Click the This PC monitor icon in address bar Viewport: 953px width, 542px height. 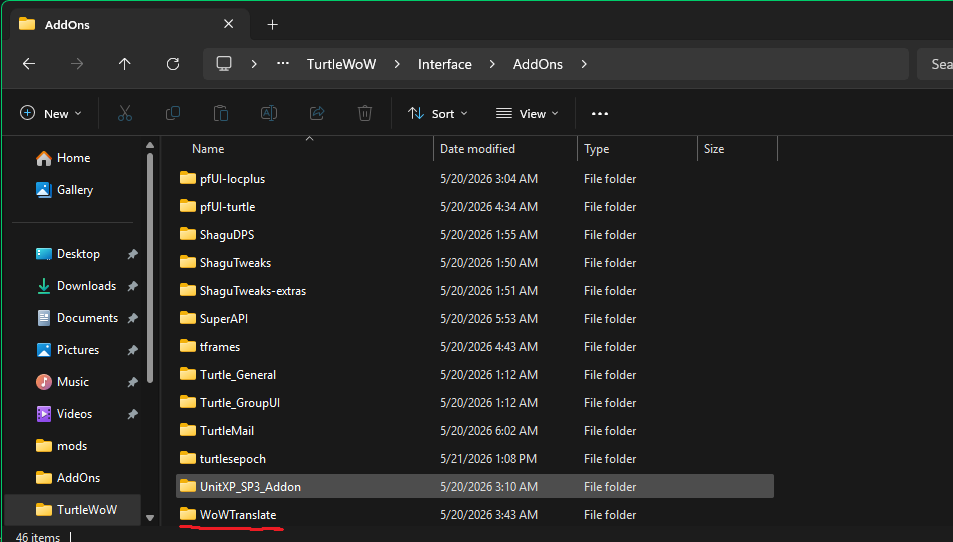tap(224, 64)
